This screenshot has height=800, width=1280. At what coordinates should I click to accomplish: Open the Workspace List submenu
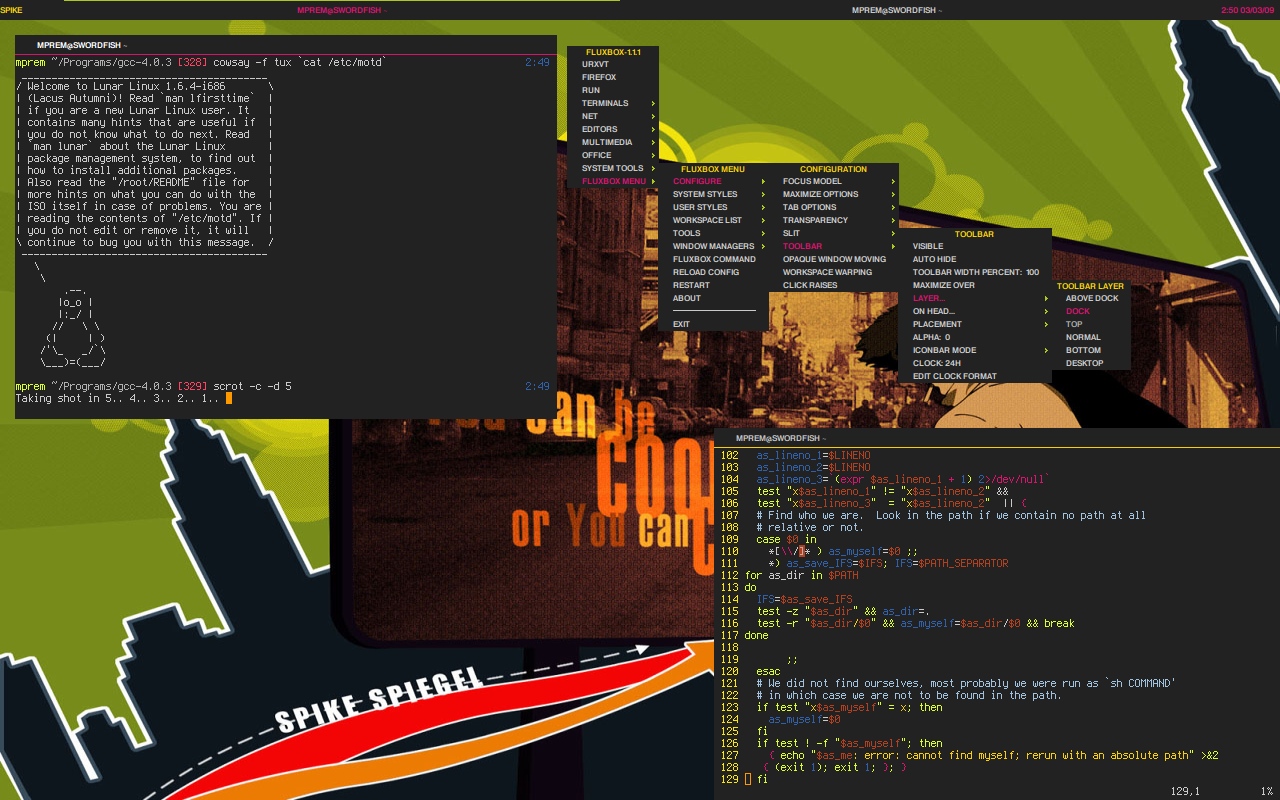pos(714,220)
